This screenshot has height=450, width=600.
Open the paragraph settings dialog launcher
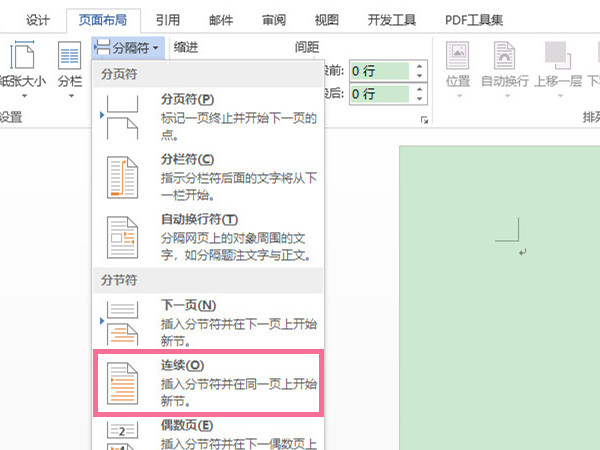(425, 120)
